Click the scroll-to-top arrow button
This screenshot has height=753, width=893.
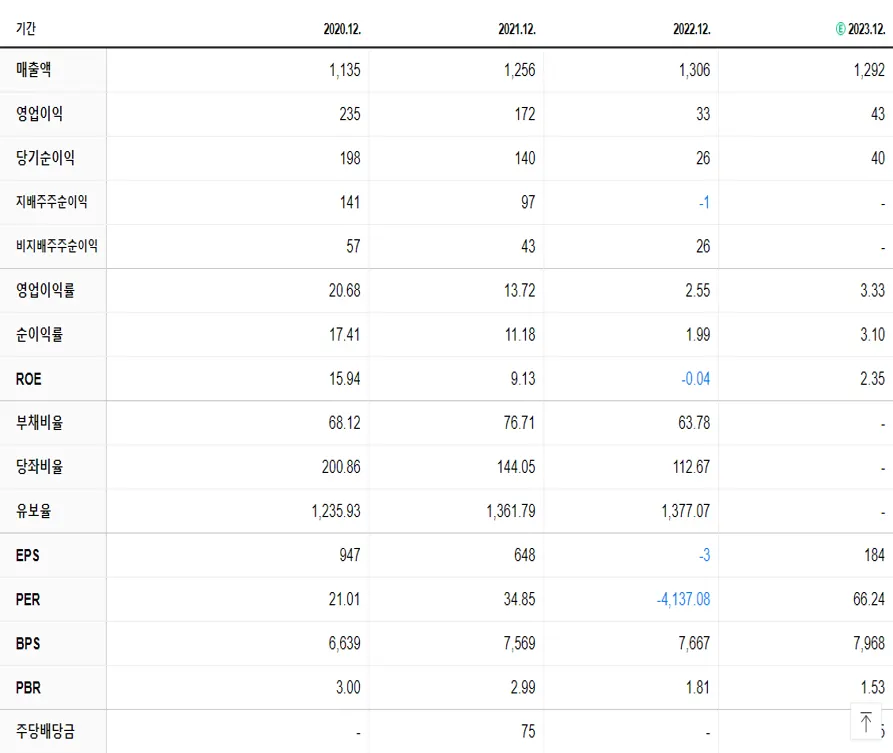click(x=866, y=722)
